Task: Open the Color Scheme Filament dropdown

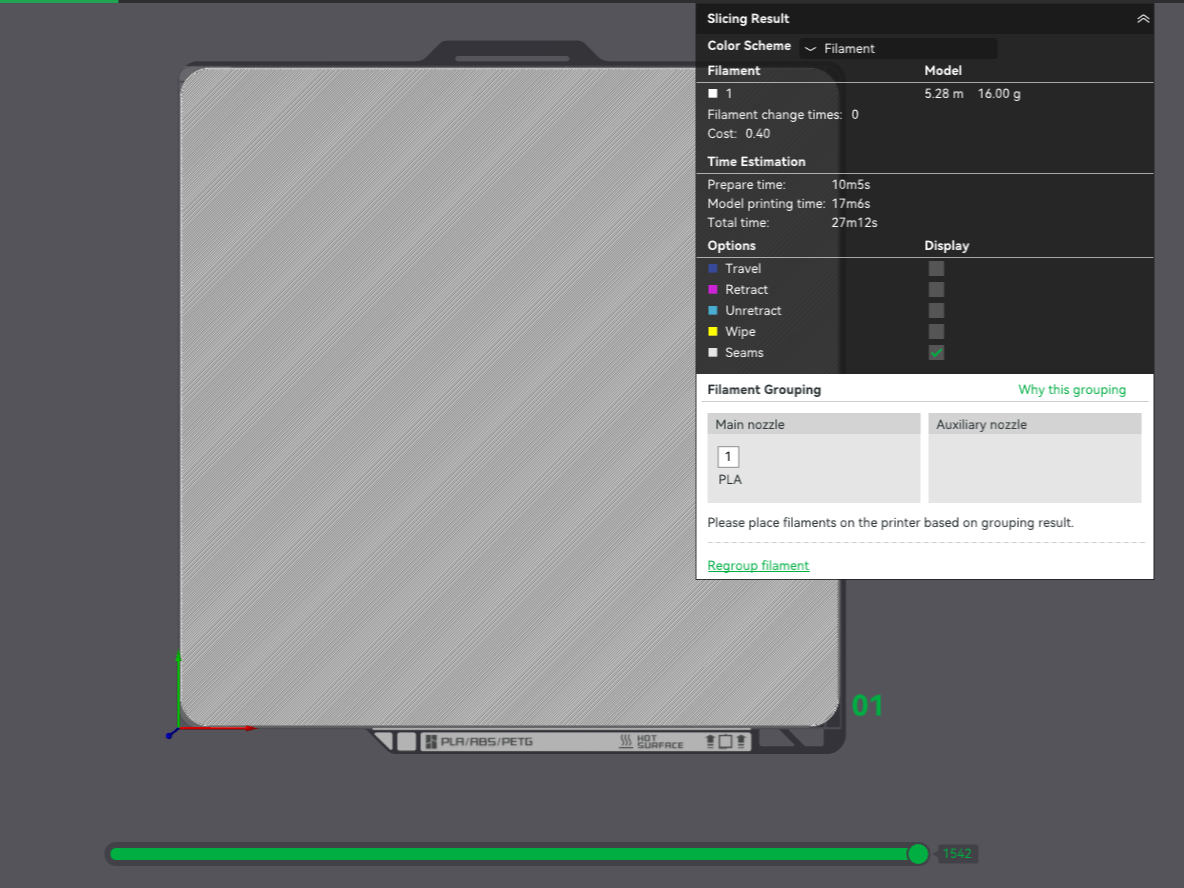Action: pyautogui.click(x=898, y=48)
